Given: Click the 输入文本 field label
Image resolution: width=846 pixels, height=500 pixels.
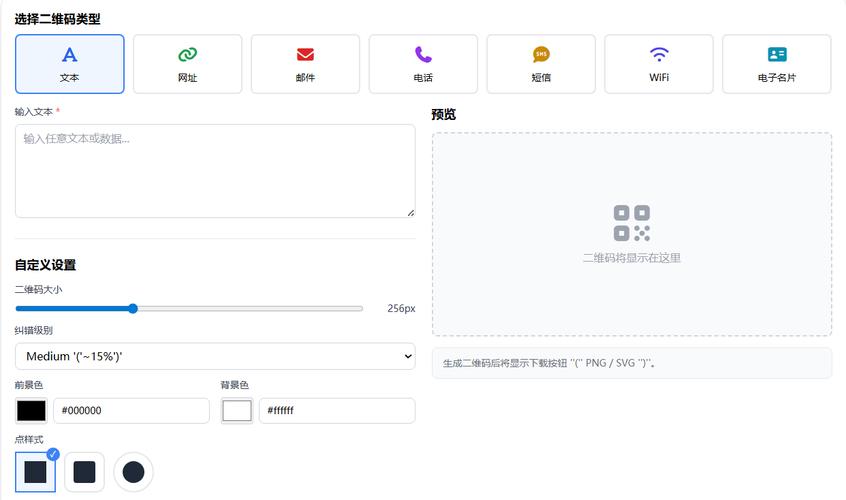Looking at the screenshot, I should [x=34, y=112].
